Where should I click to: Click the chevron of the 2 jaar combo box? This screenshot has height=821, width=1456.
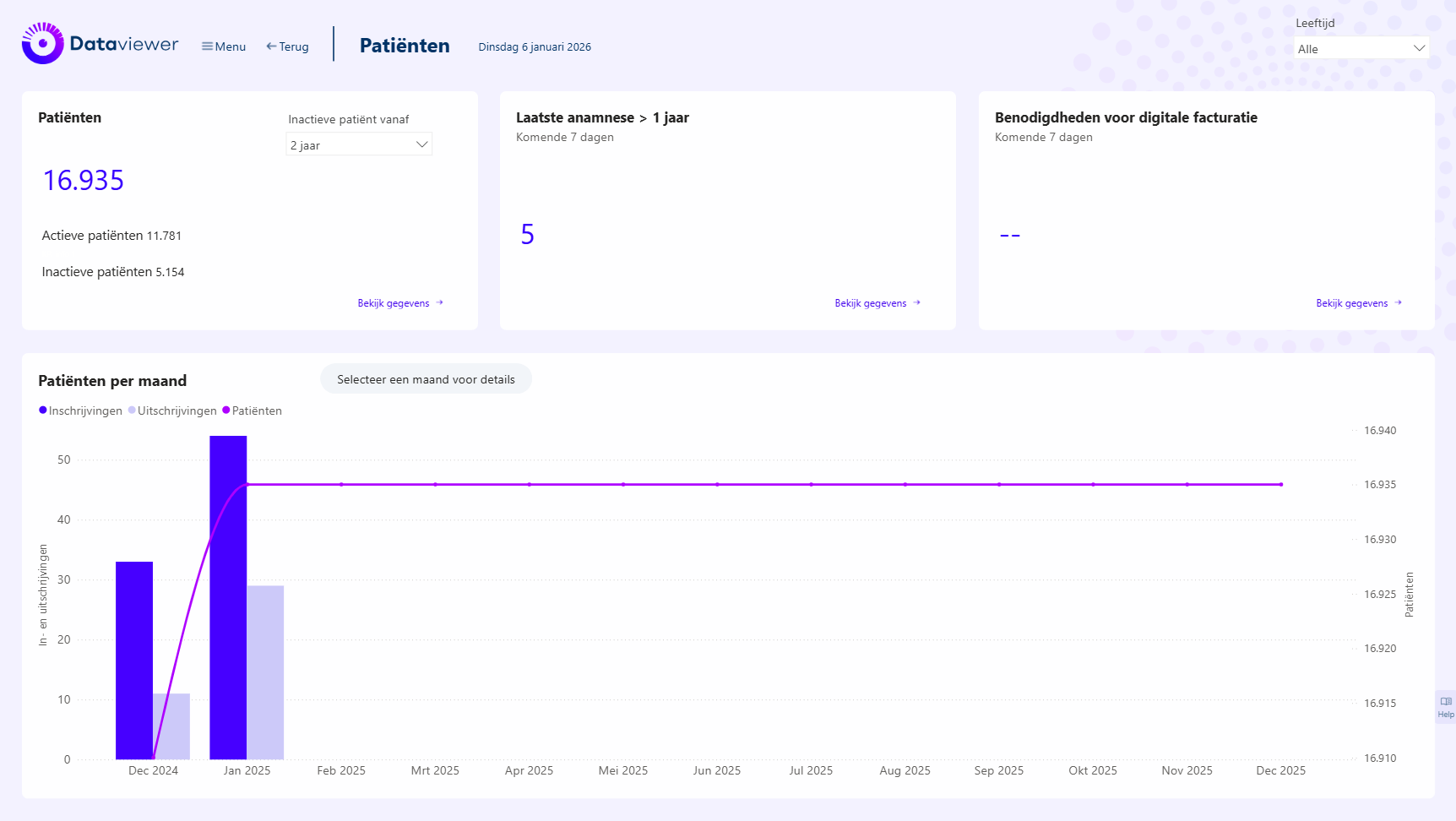(x=422, y=144)
